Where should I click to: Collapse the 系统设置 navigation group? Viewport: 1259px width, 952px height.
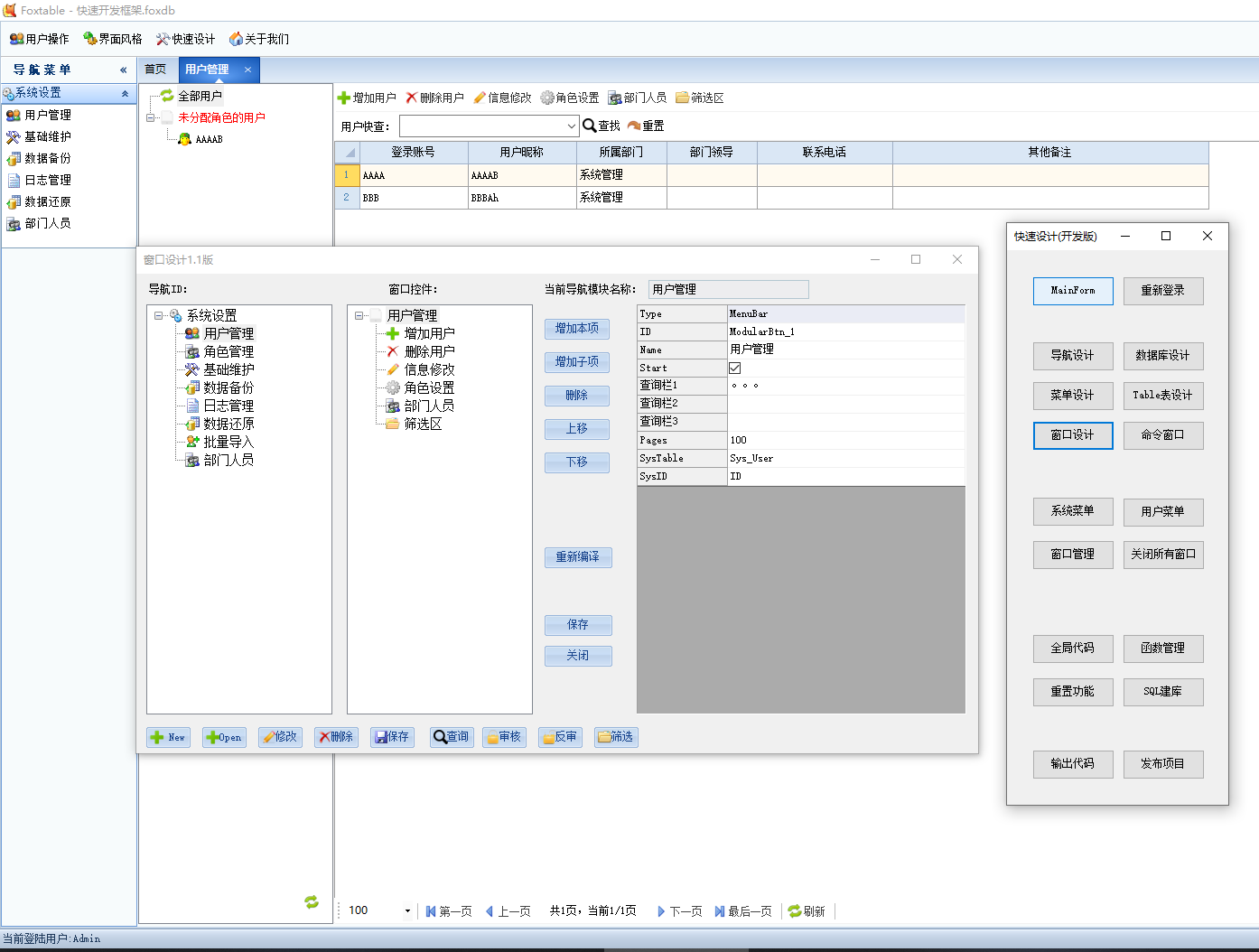[125, 93]
